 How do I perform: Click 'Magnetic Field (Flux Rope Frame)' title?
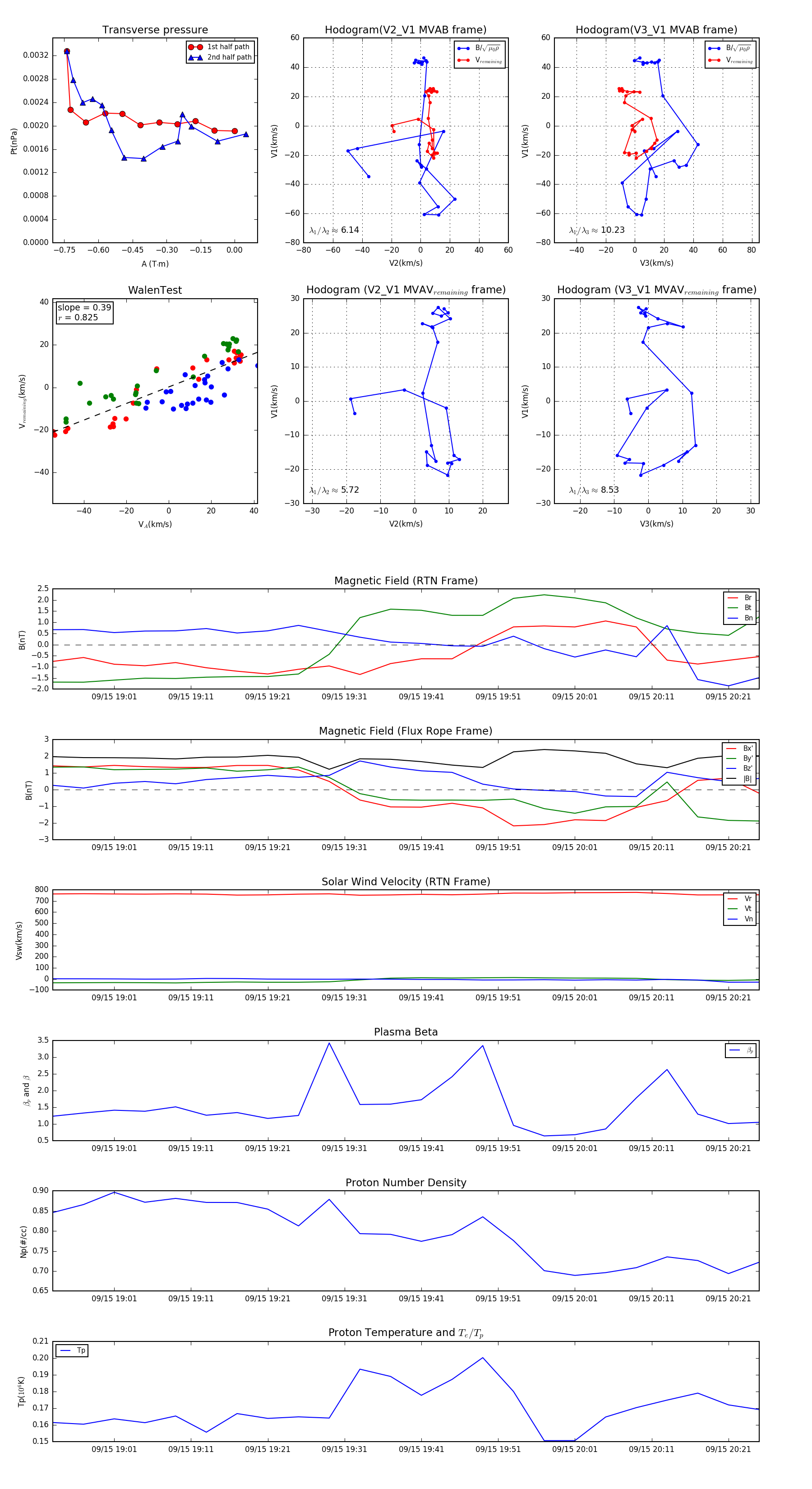[x=406, y=731]
